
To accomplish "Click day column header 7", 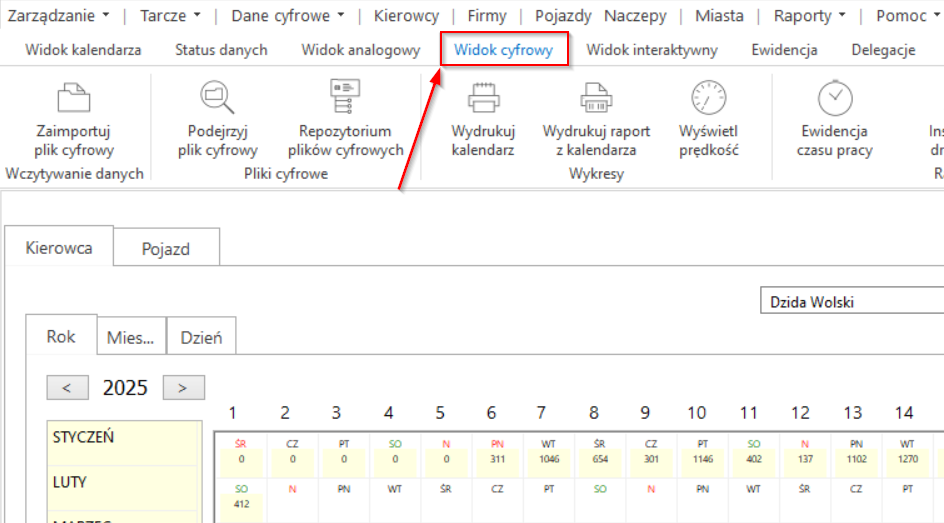I will 541,413.
